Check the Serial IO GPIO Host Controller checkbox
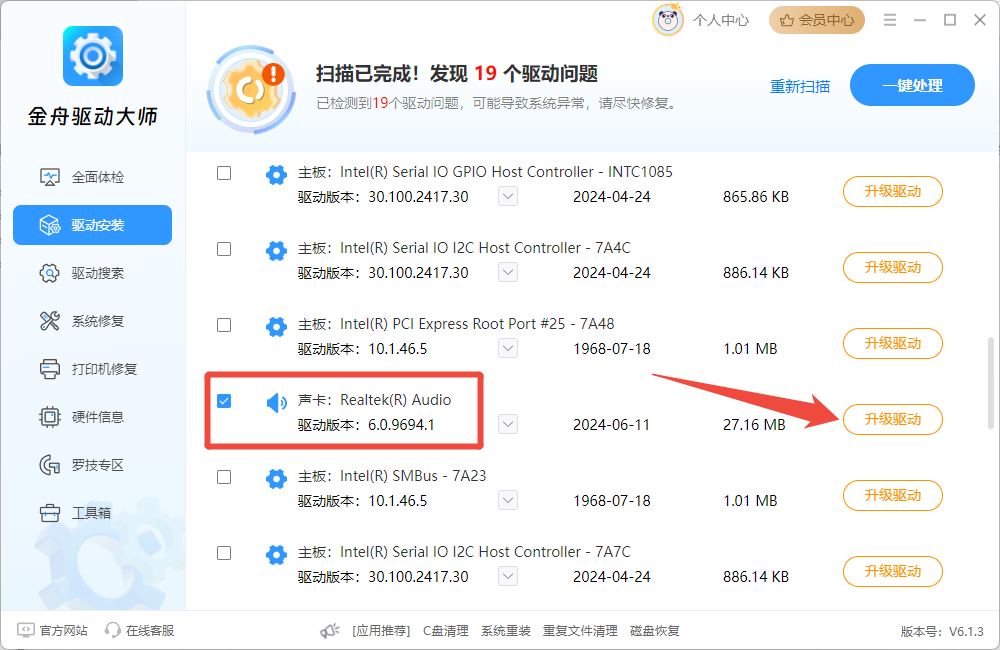 224,173
